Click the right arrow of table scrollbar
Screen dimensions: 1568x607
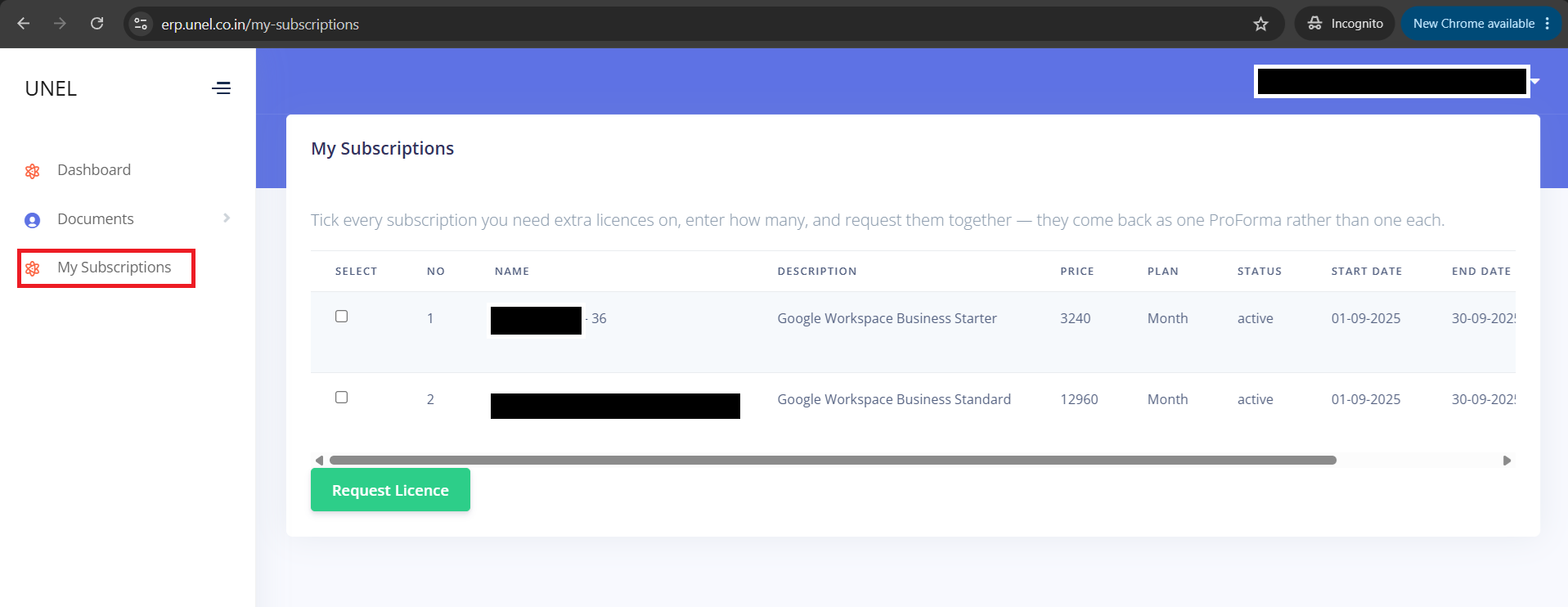(1507, 461)
